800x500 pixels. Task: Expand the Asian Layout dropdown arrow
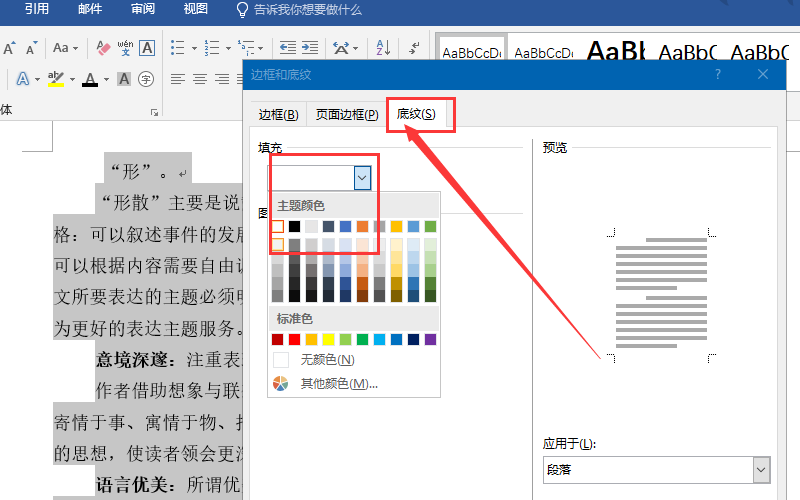[x=356, y=48]
